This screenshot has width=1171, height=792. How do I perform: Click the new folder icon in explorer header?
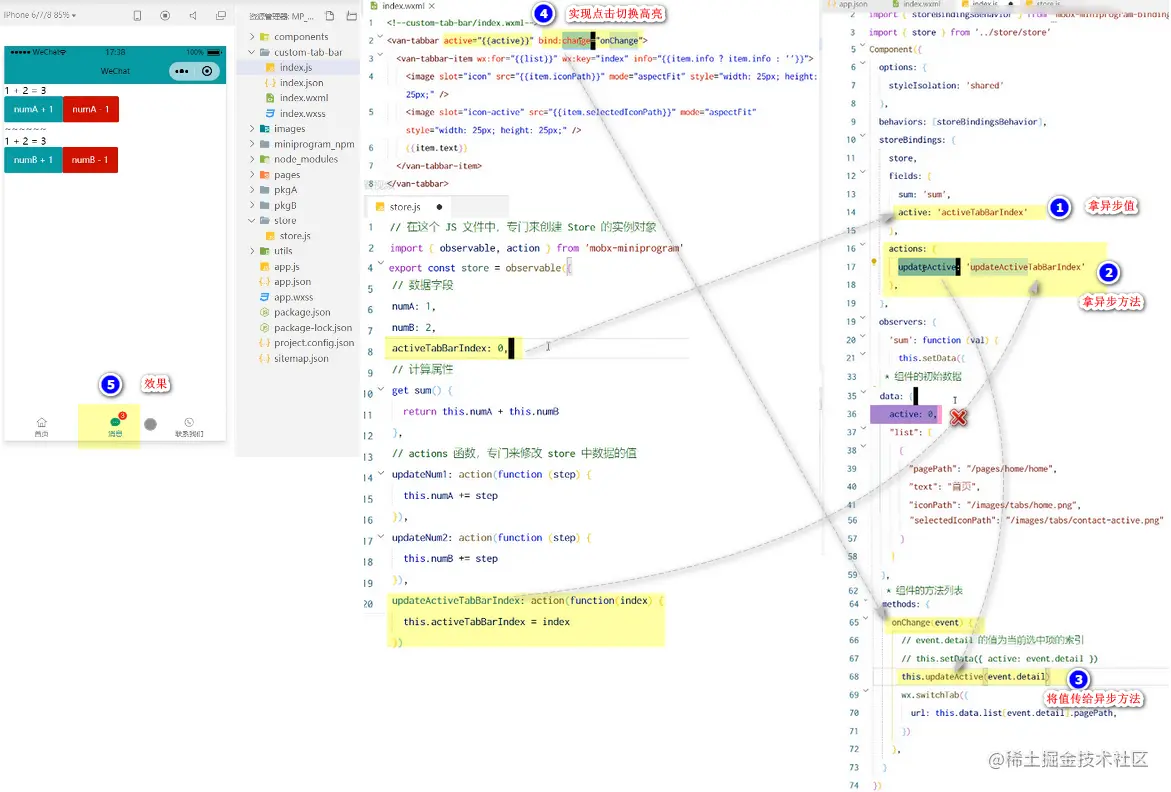pos(352,16)
